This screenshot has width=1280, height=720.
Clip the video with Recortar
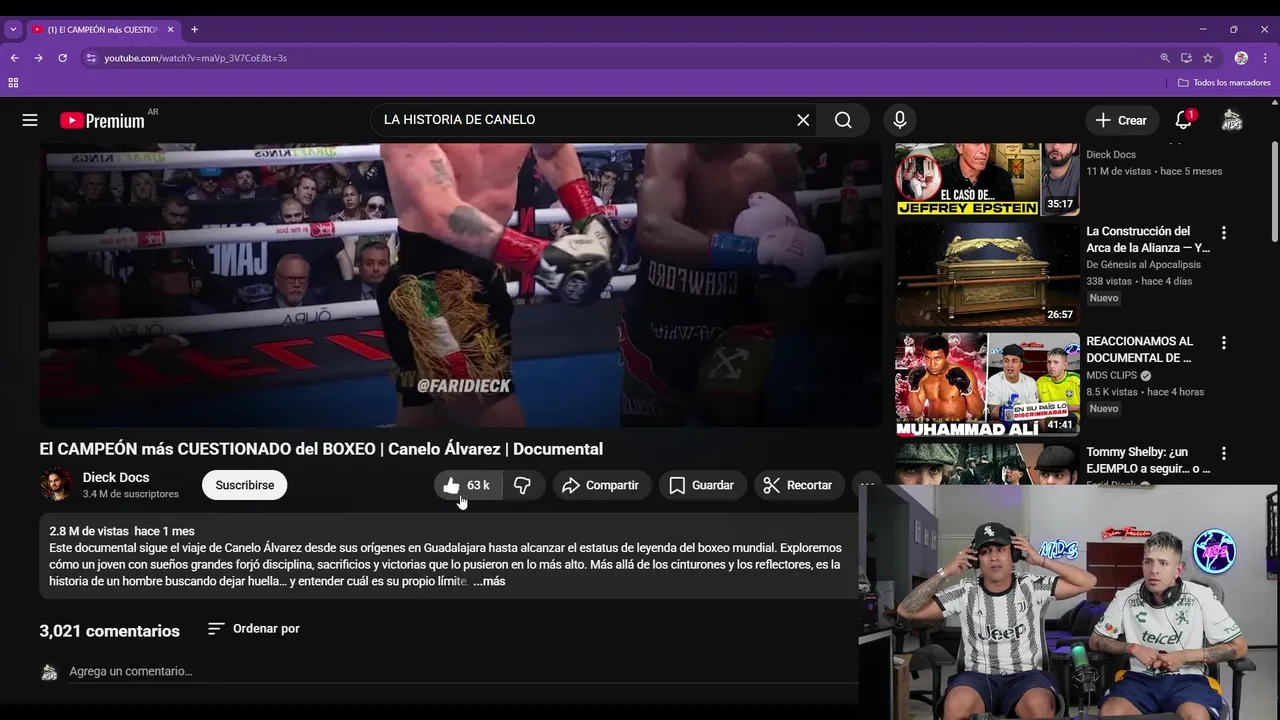pos(798,485)
